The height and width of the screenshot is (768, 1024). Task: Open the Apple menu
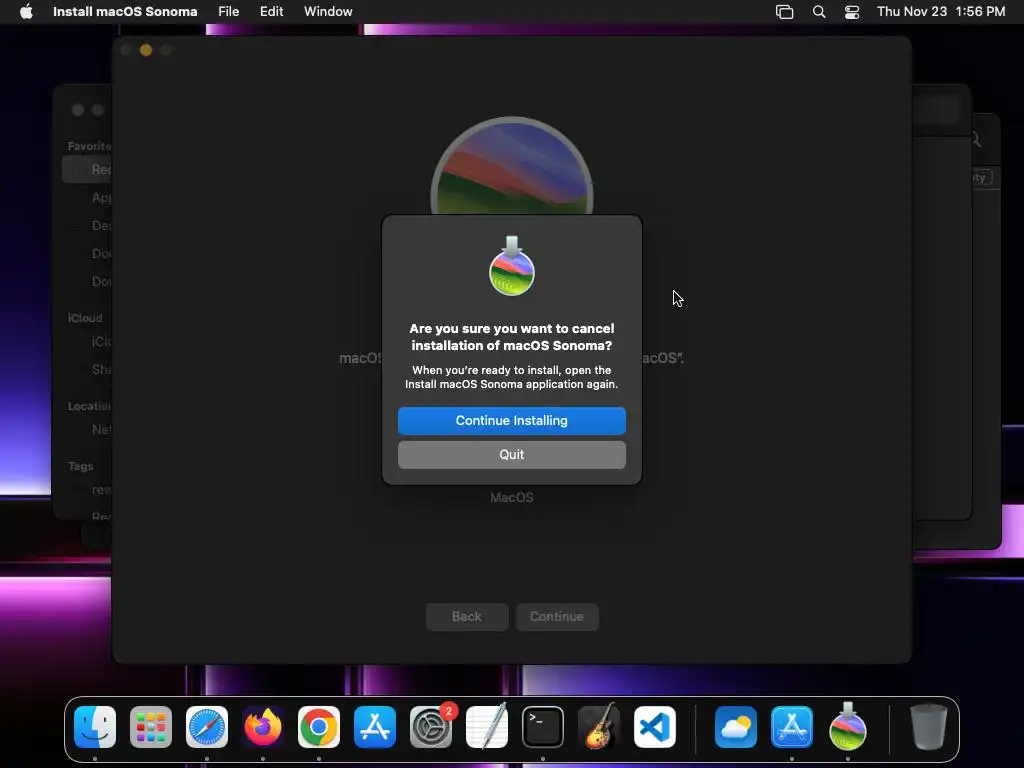tap(26, 12)
